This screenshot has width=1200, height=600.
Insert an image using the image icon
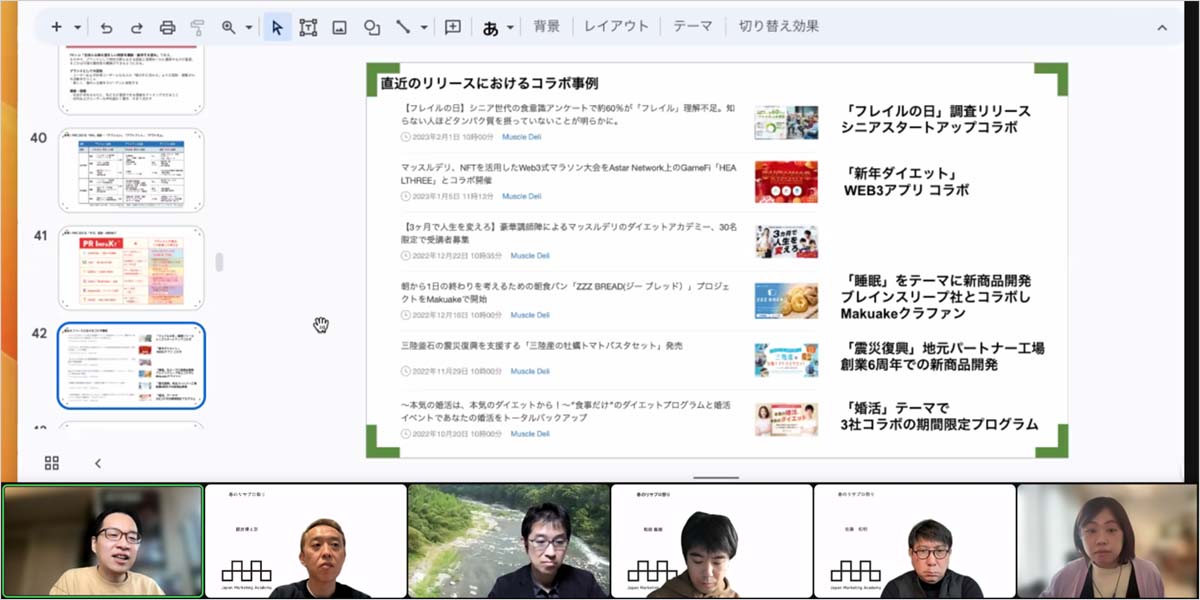(340, 27)
